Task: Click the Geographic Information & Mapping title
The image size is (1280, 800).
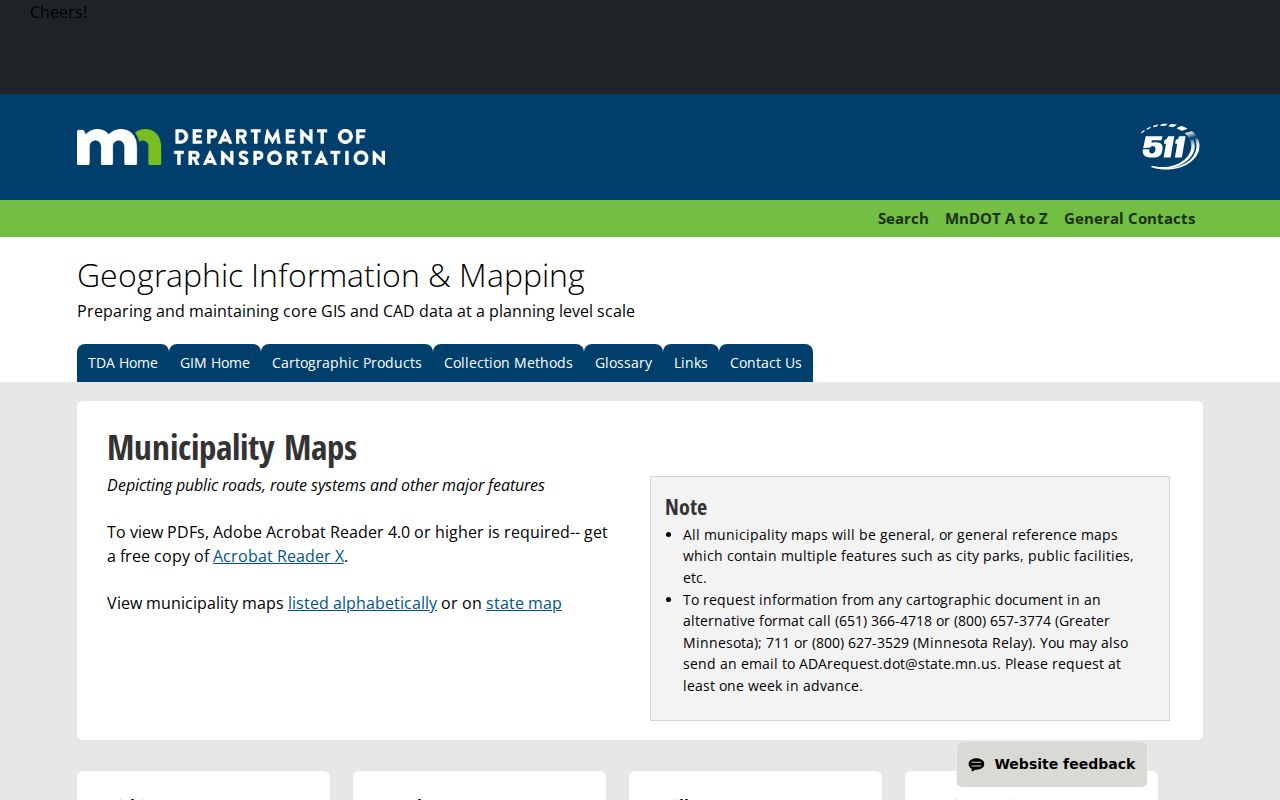Action: (x=331, y=276)
